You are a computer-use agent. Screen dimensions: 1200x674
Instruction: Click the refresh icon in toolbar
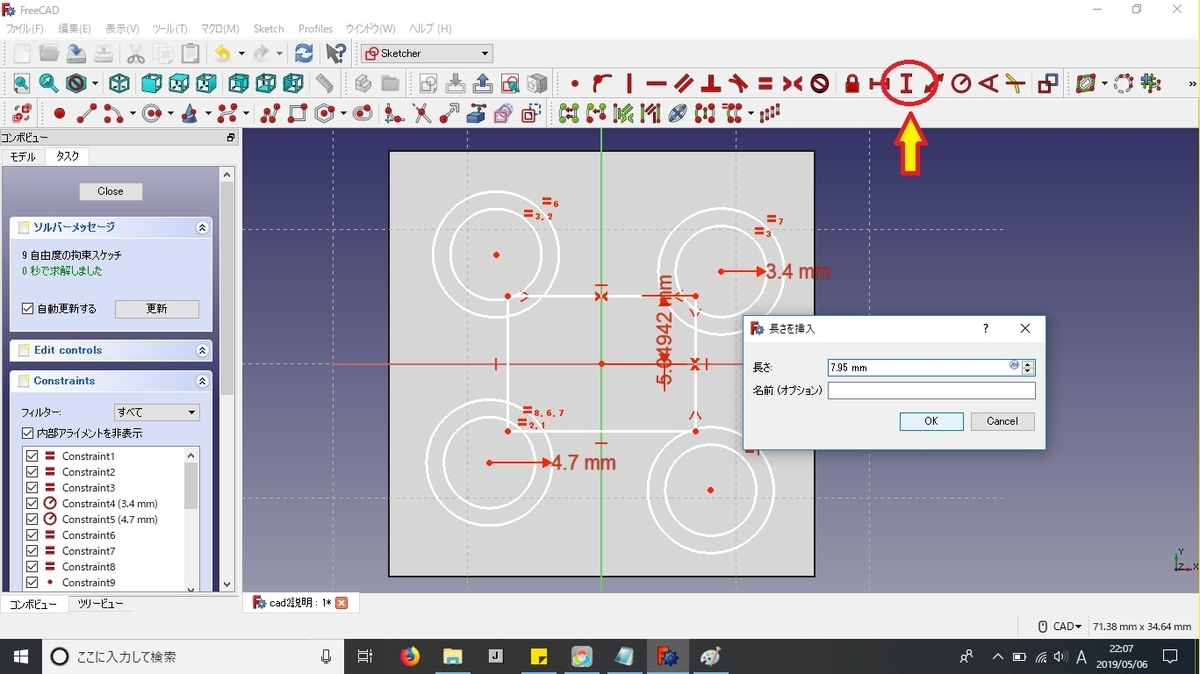point(304,53)
